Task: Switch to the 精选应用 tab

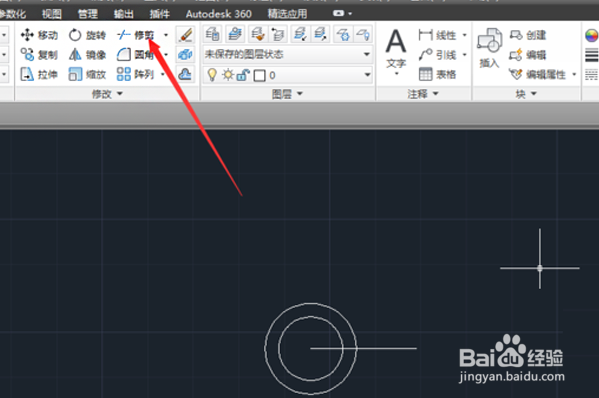Action: coord(287,14)
